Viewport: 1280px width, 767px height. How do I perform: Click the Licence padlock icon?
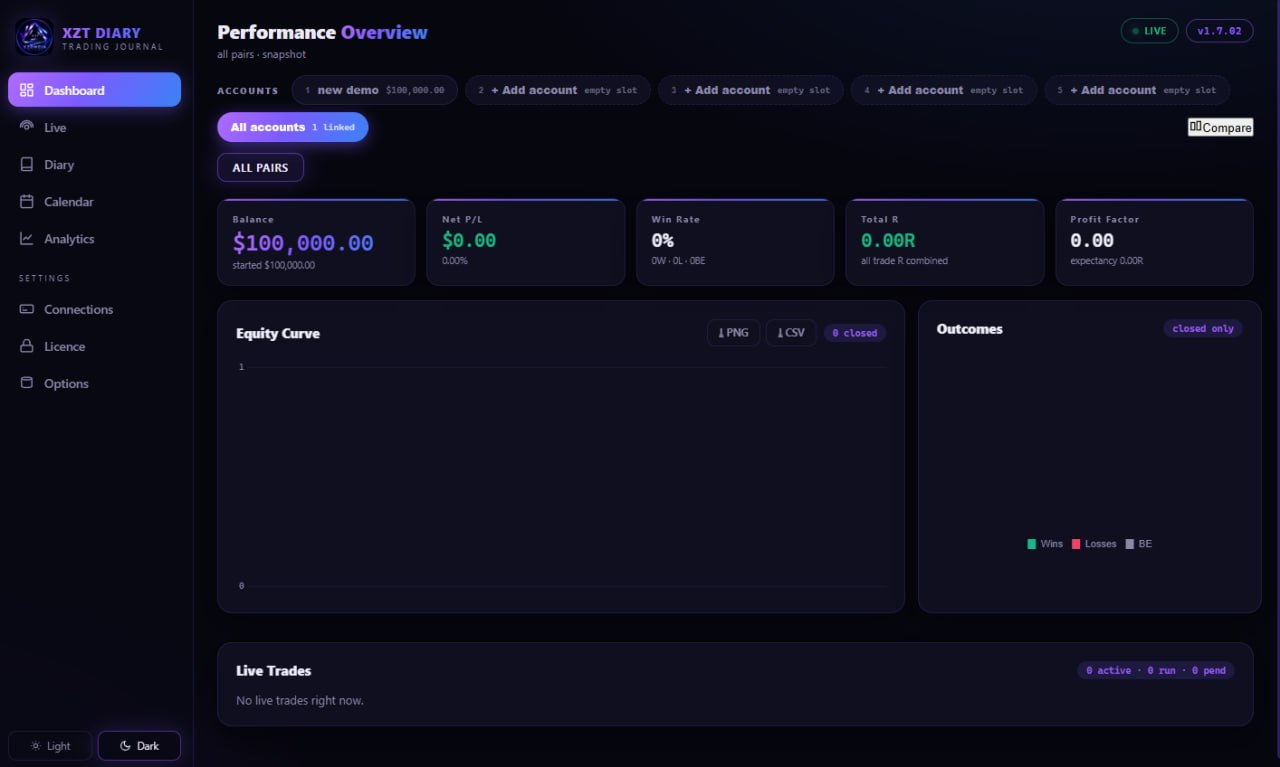pyautogui.click(x=27, y=346)
